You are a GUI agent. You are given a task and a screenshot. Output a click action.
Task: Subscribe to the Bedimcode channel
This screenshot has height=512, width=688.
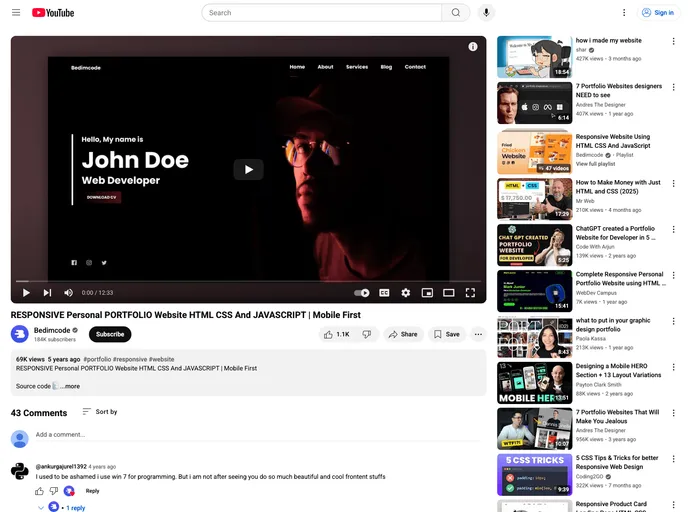point(110,334)
